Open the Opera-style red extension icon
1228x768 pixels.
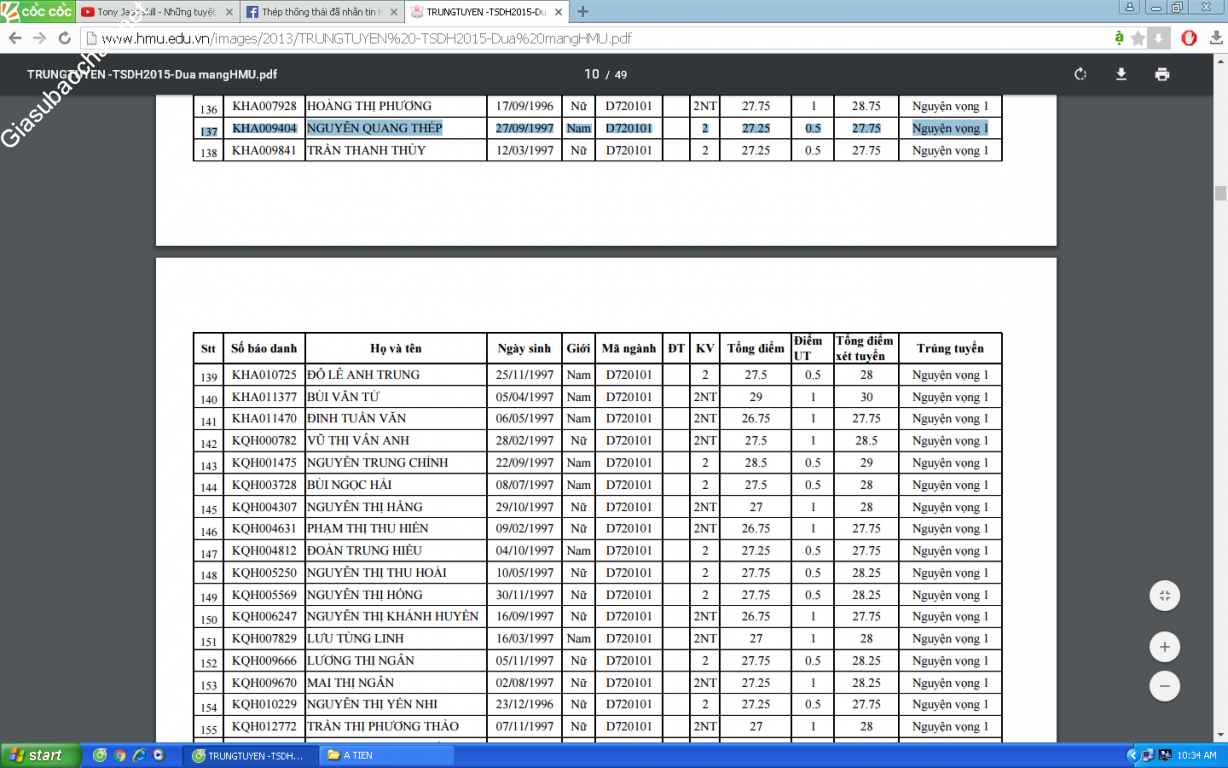pyautogui.click(x=1189, y=39)
